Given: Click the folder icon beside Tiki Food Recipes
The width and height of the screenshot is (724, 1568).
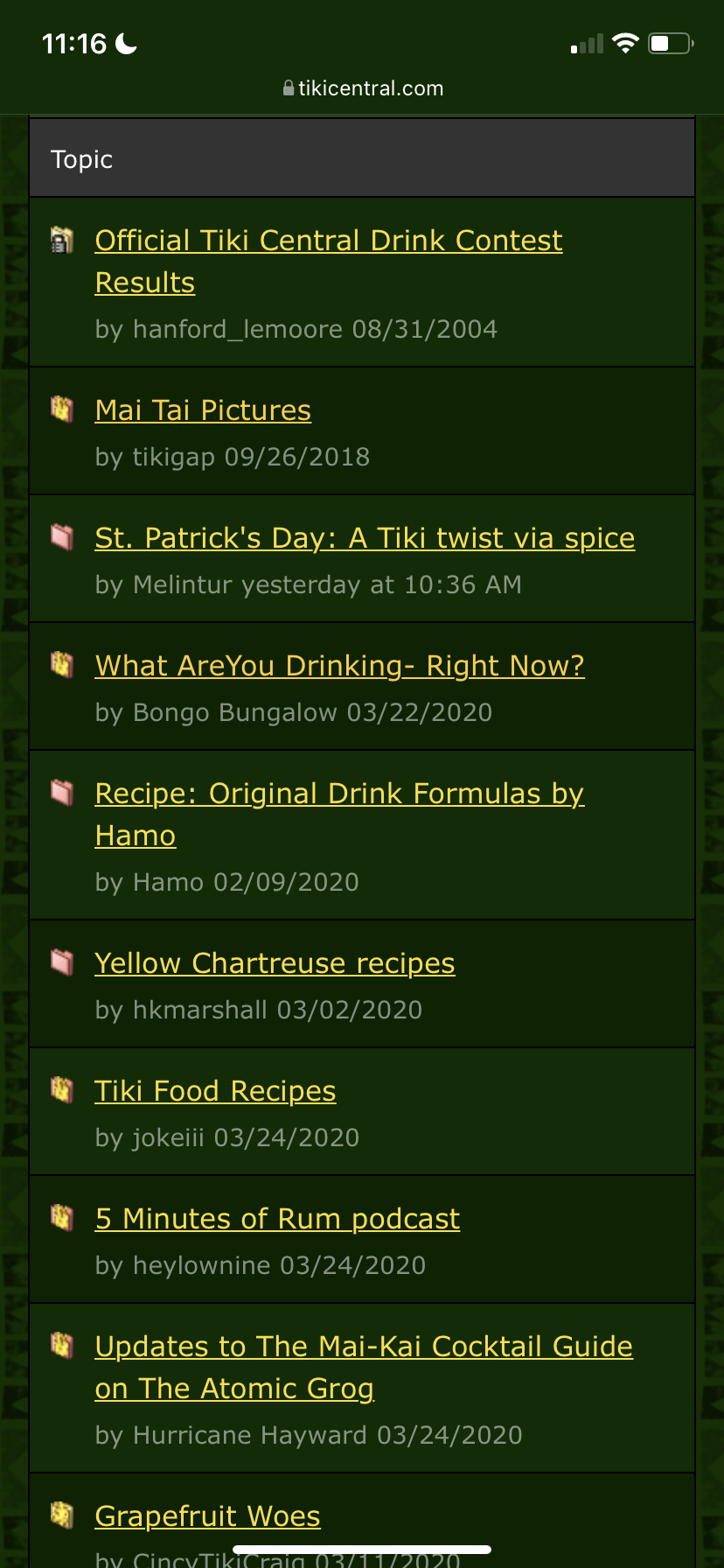Looking at the screenshot, I should coord(61,1089).
